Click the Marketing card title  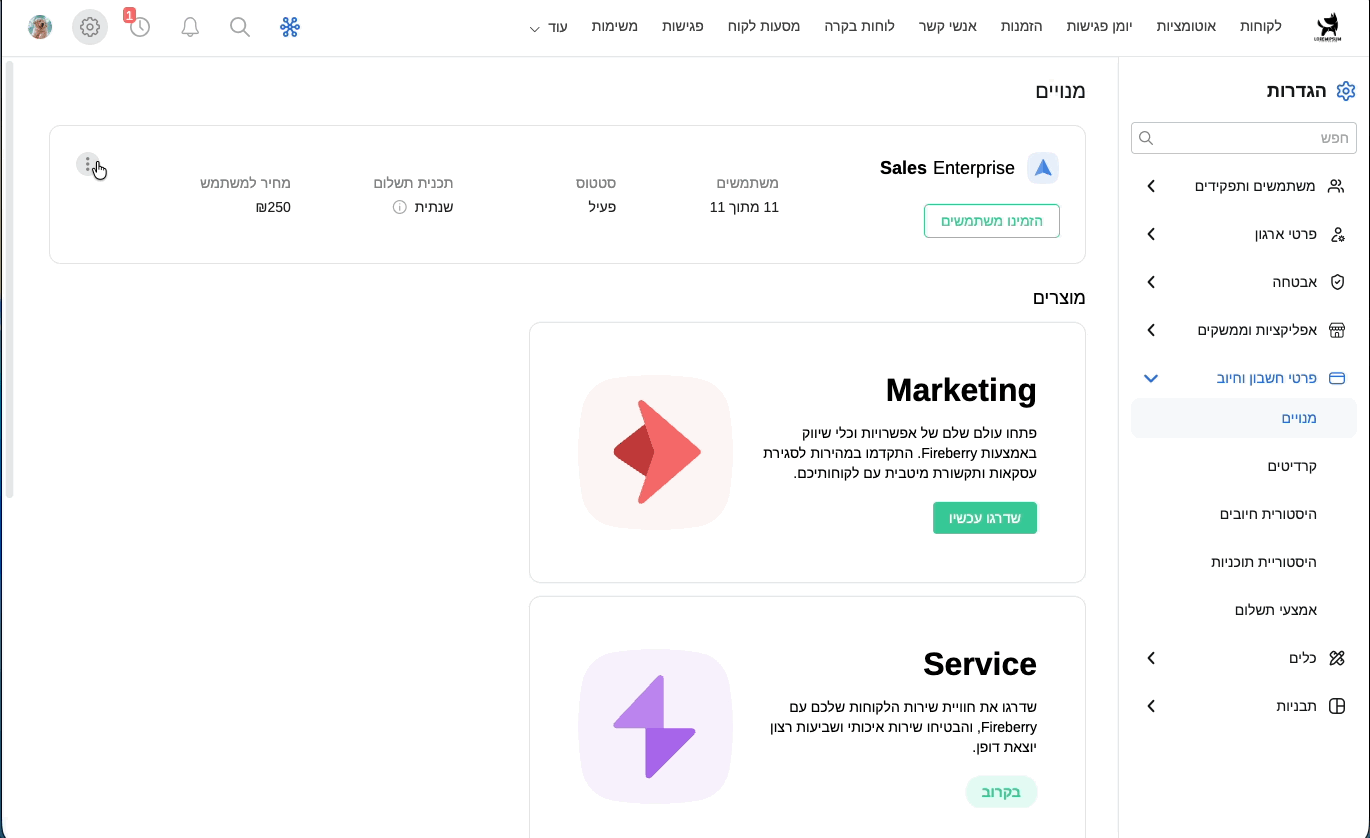961,390
